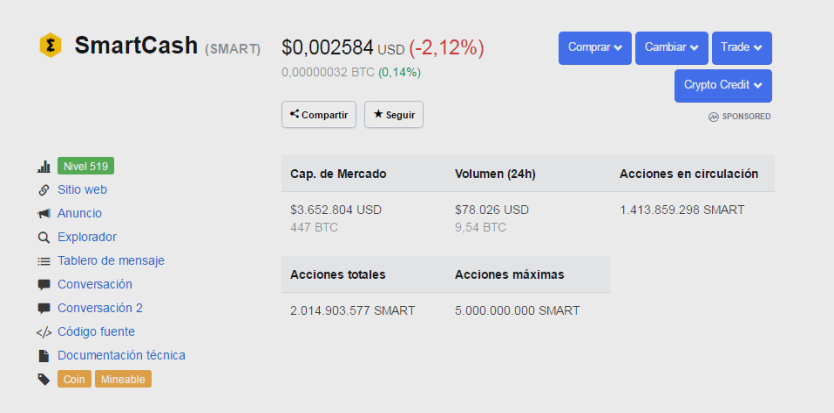This screenshot has width=834, height=413.
Task: Click the tag icon beside Coin label
Action: pos(44,379)
